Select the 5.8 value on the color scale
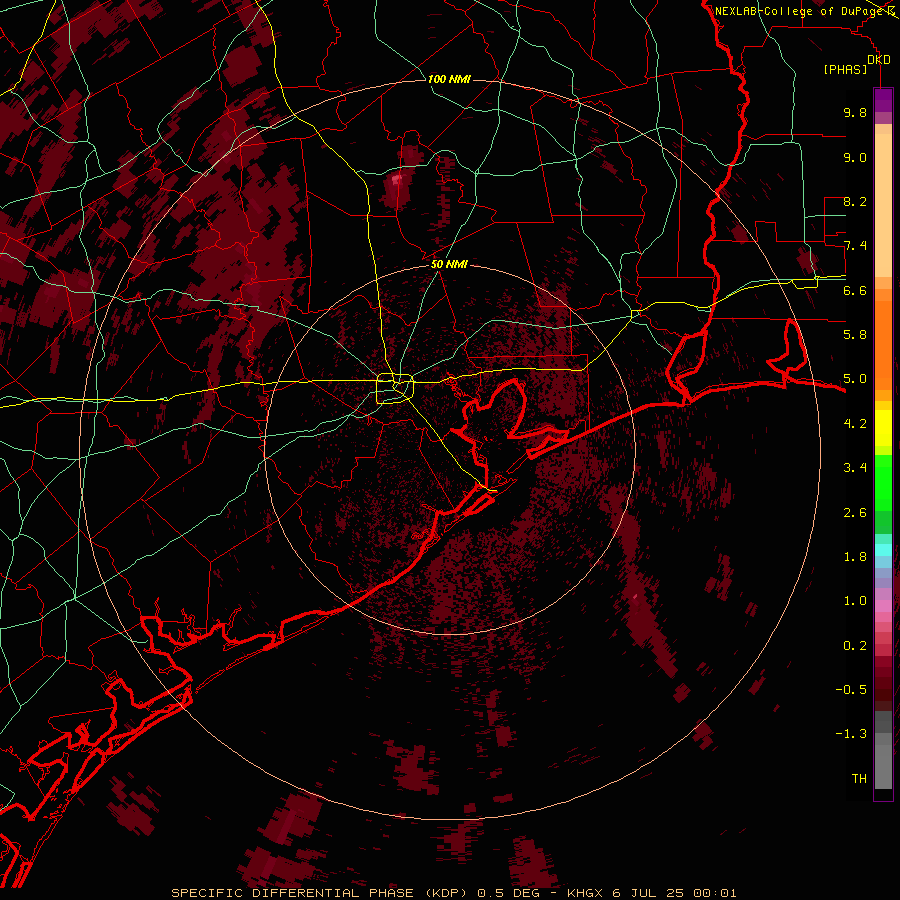 click(855, 335)
